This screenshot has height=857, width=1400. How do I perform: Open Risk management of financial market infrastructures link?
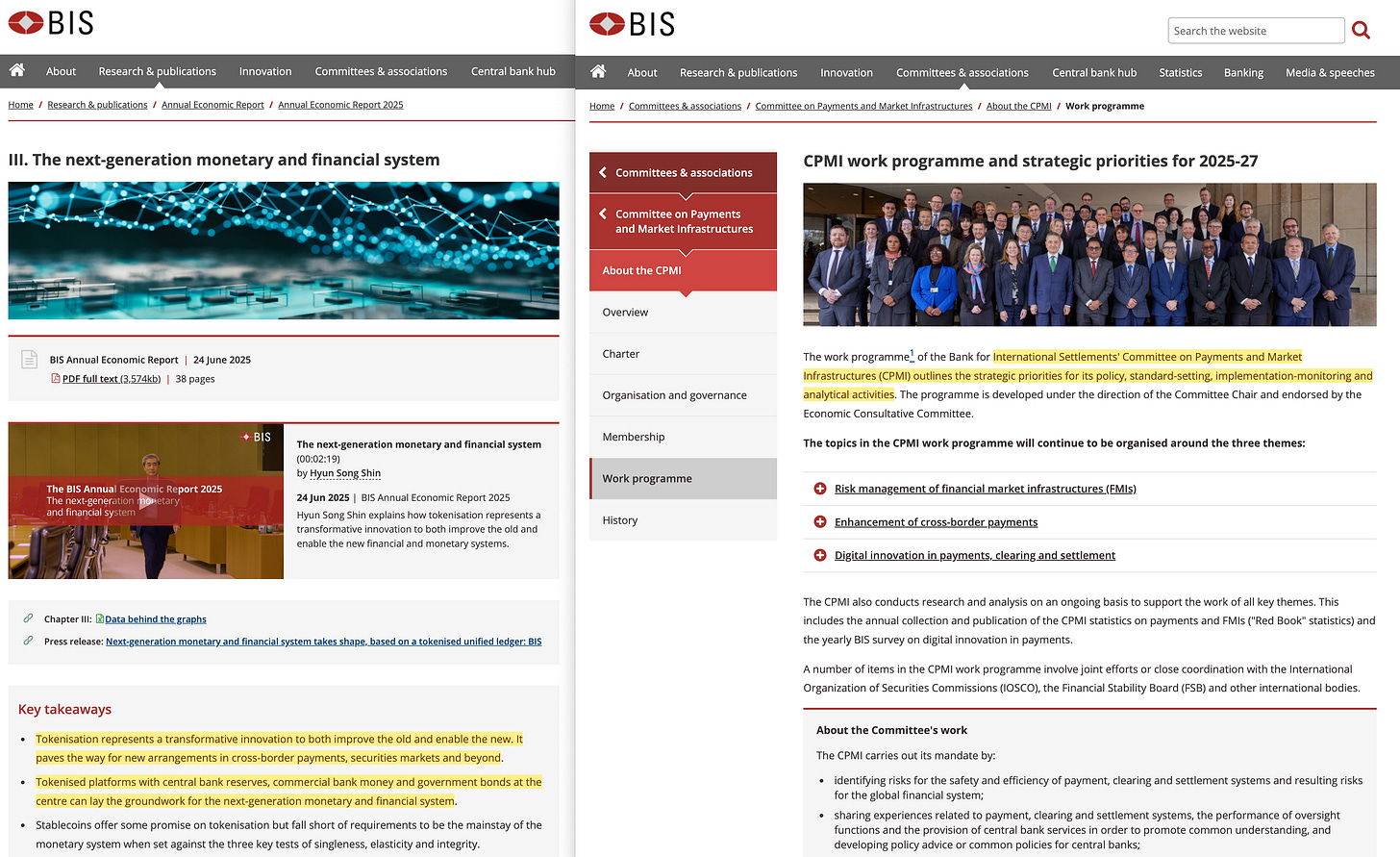(985, 489)
